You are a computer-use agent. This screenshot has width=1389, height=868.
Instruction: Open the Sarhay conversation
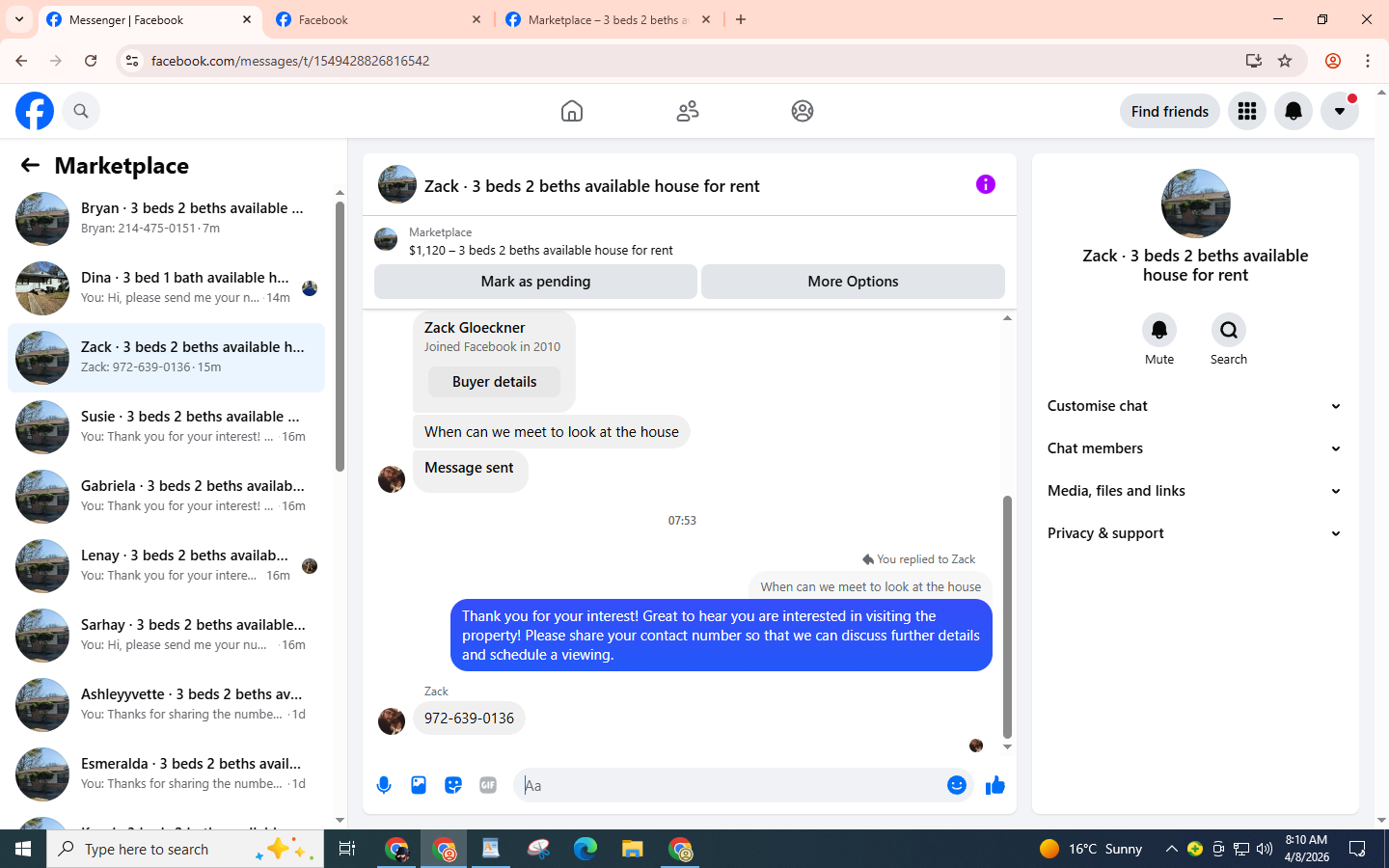coord(166,636)
